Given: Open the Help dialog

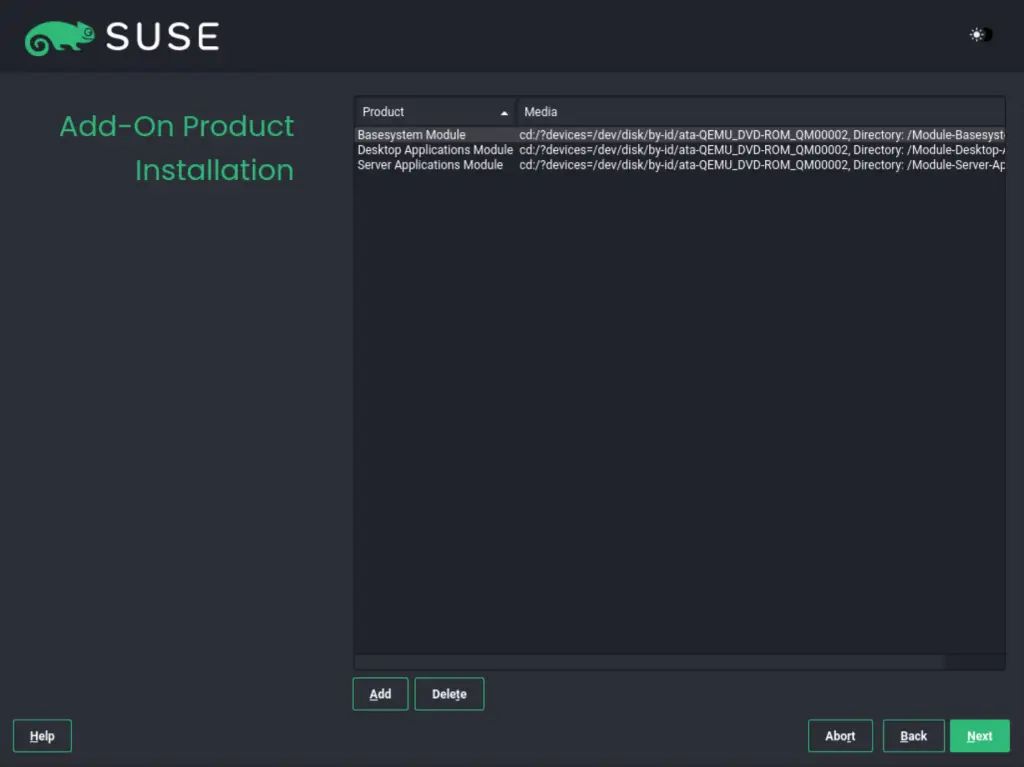Looking at the screenshot, I should (x=41, y=735).
